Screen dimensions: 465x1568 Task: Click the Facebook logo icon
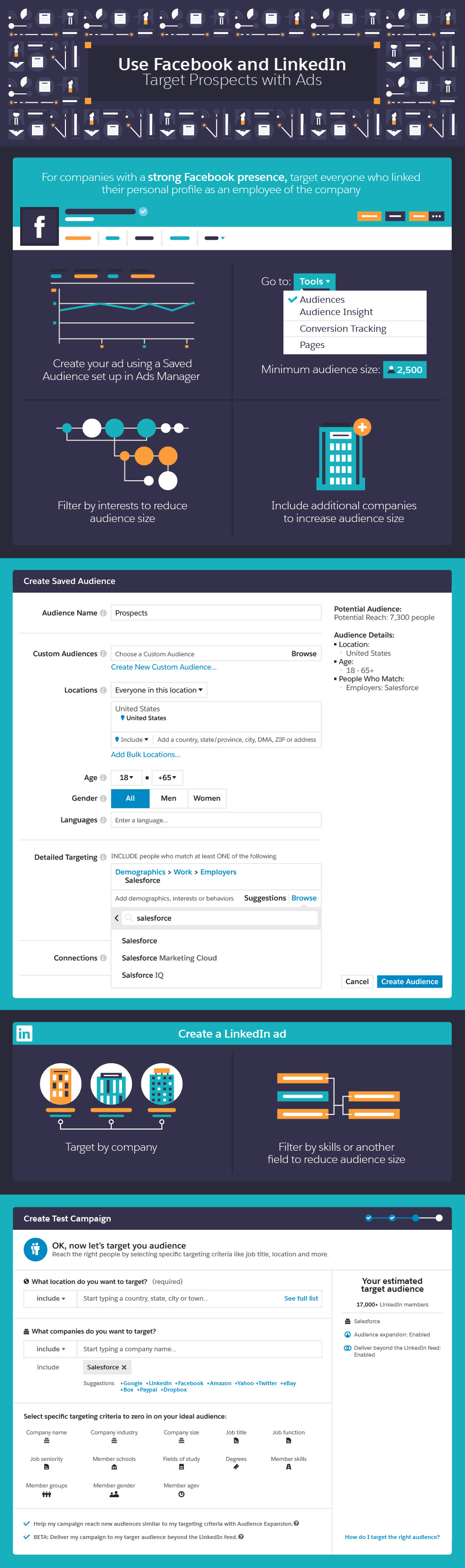40,227
